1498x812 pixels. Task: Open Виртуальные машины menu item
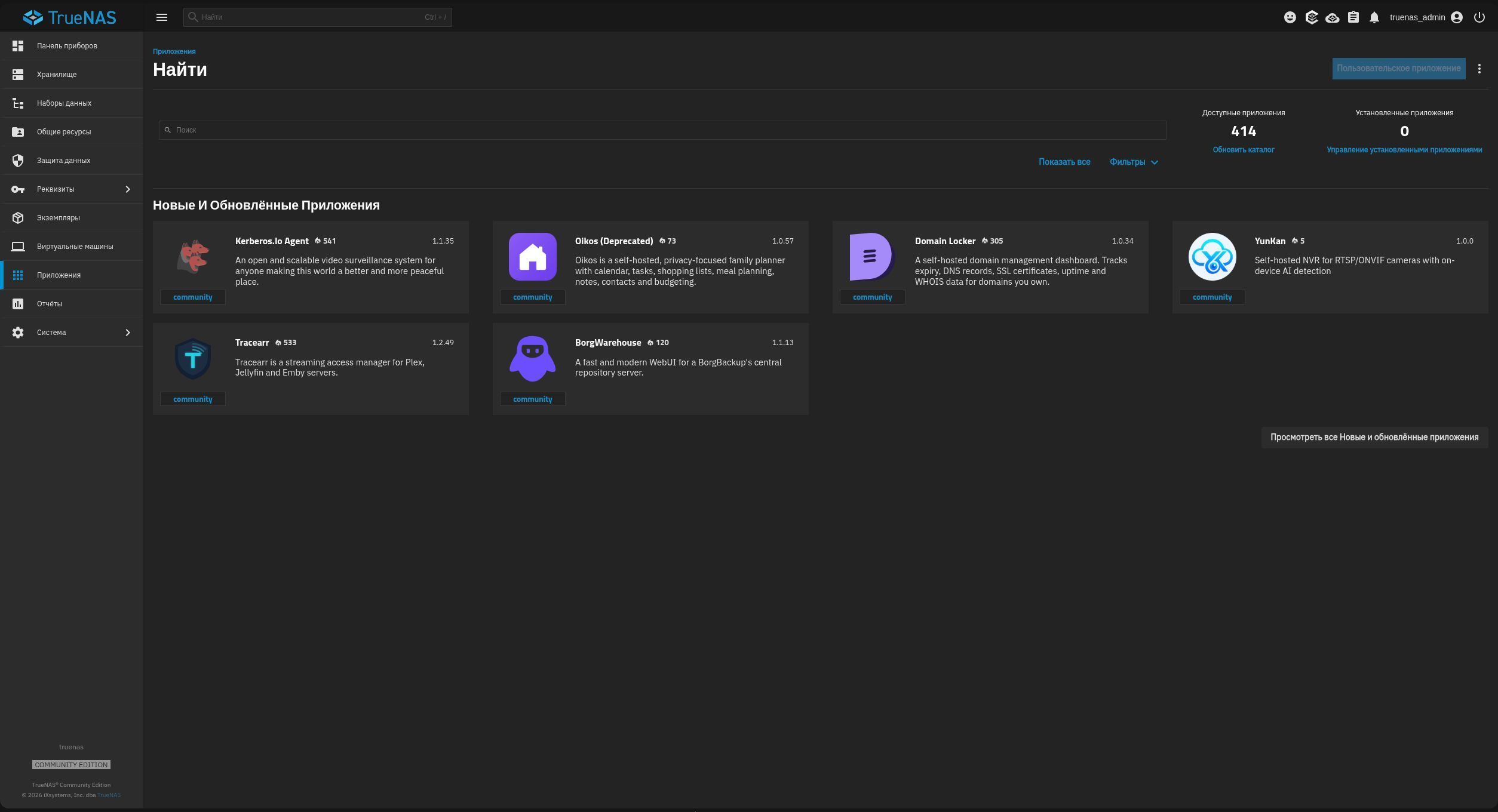72,247
